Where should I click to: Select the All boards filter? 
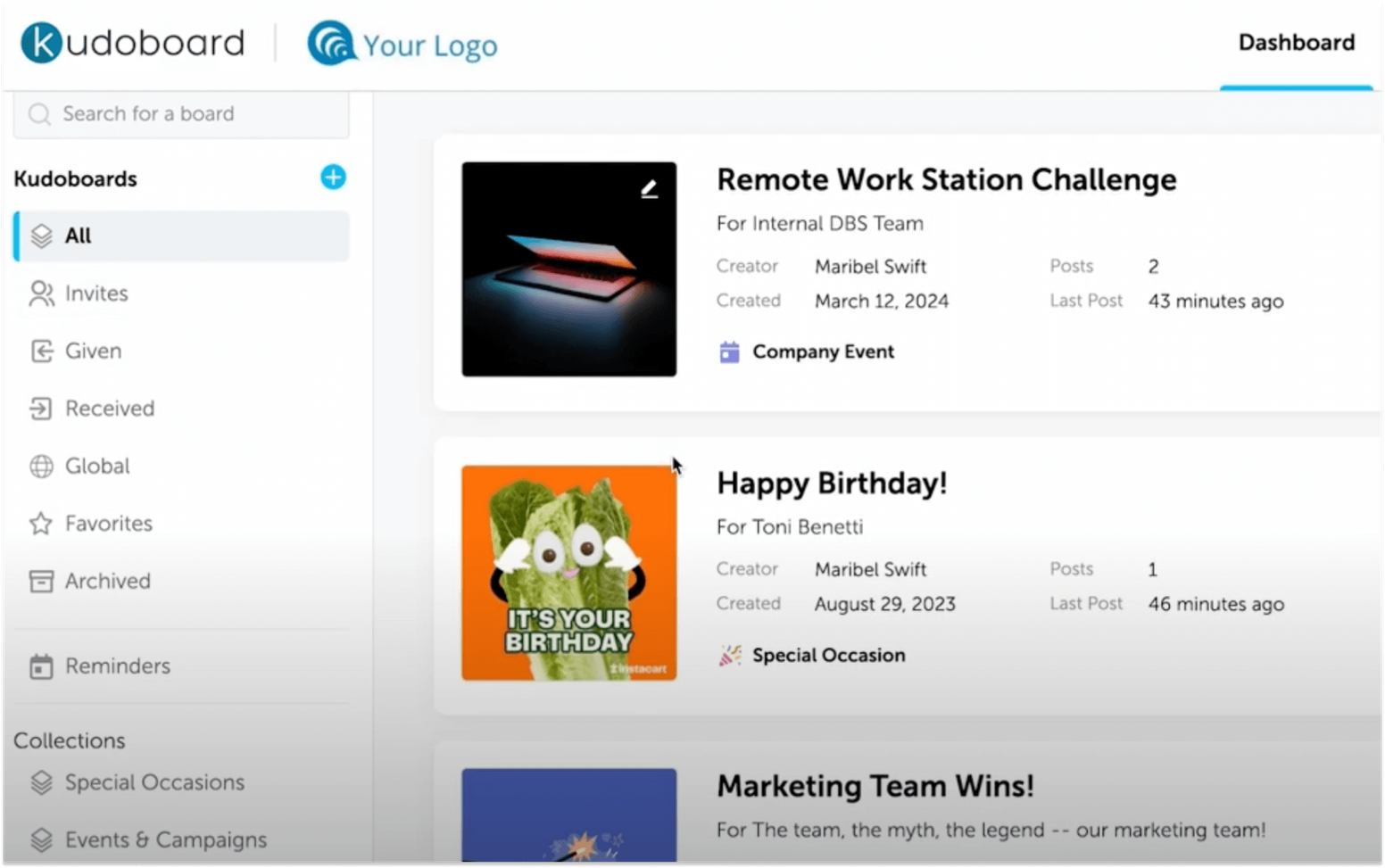[181, 236]
